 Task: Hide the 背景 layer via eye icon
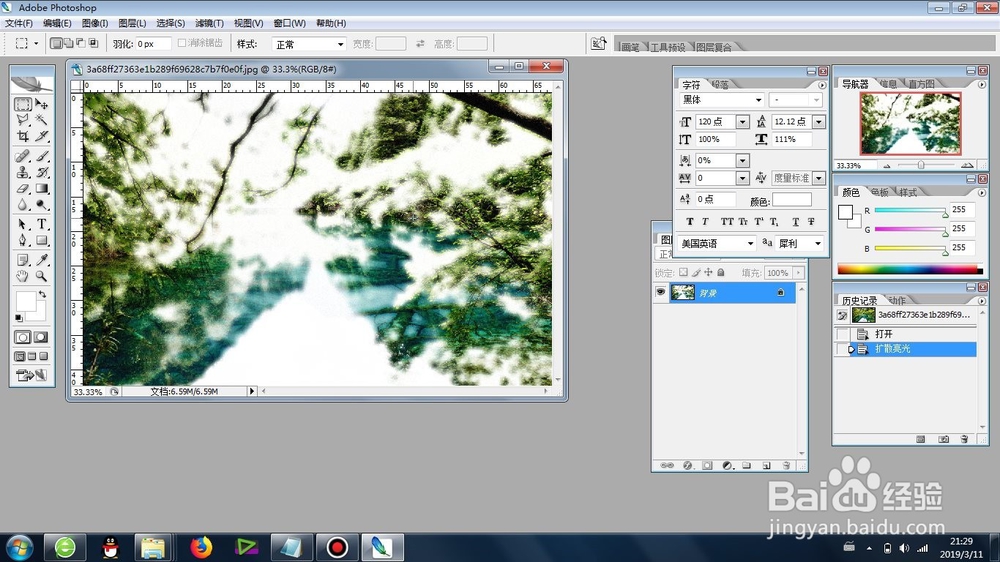pos(661,292)
